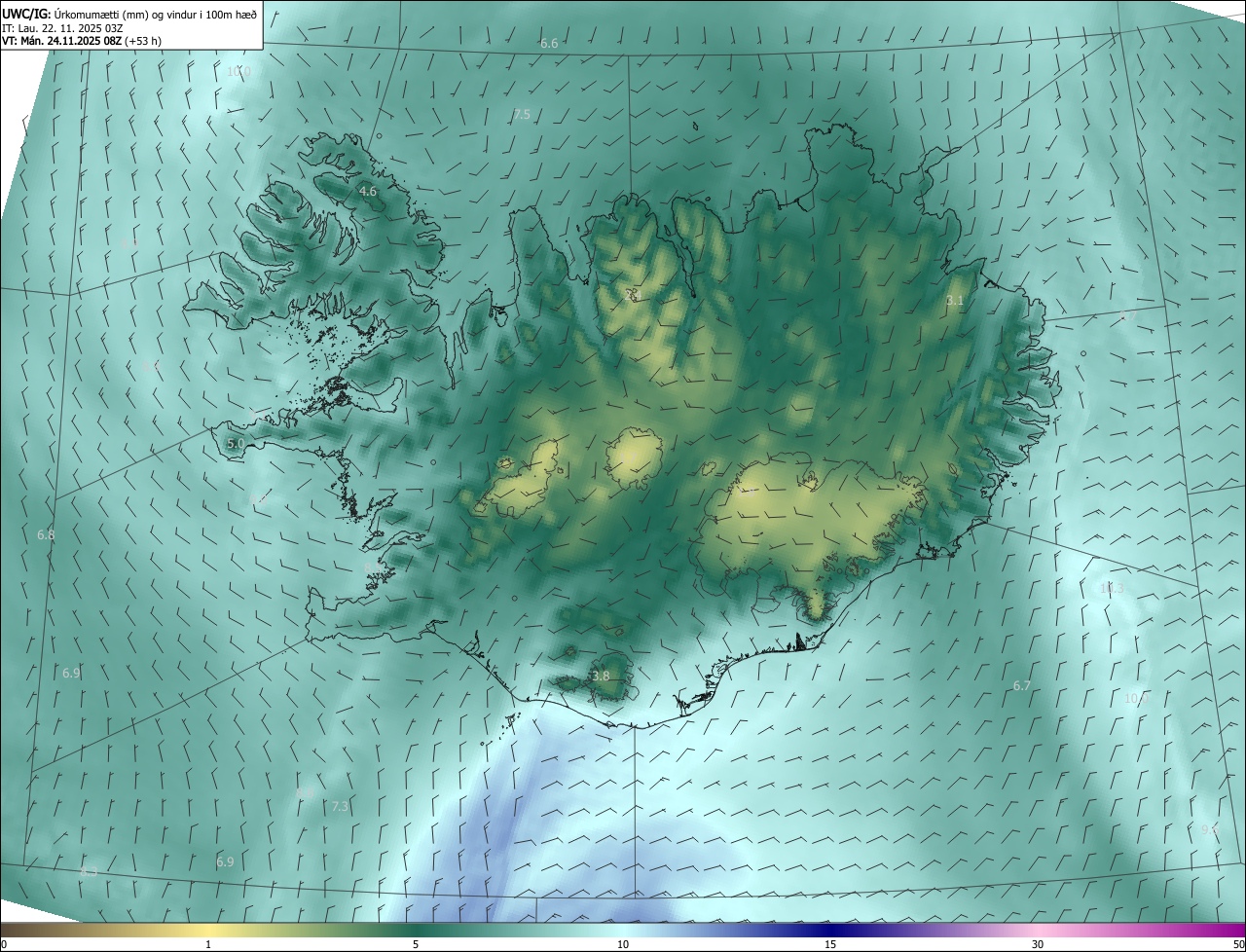
Task: Click the map value label 6.6
Action: click(549, 44)
